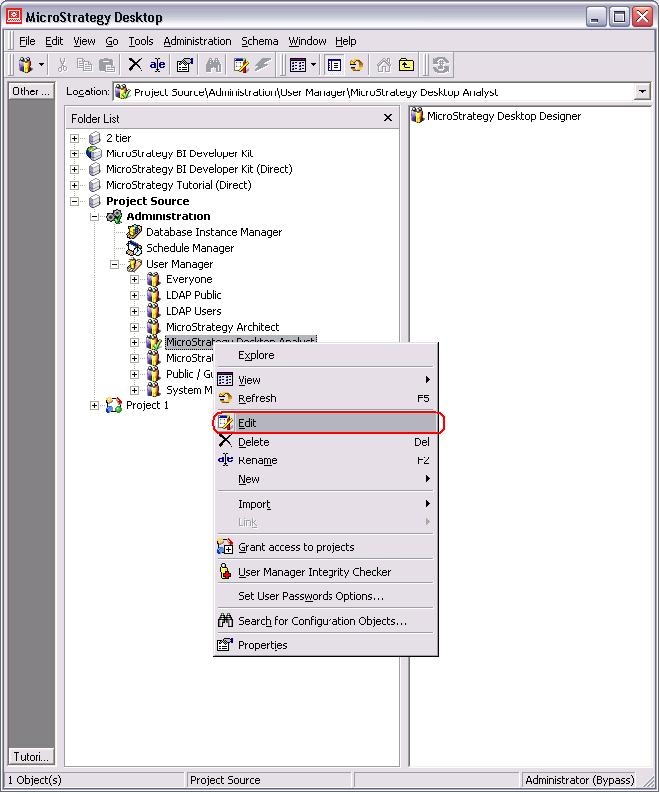Close the Folder List pane
The image size is (660, 794).
coord(388,118)
